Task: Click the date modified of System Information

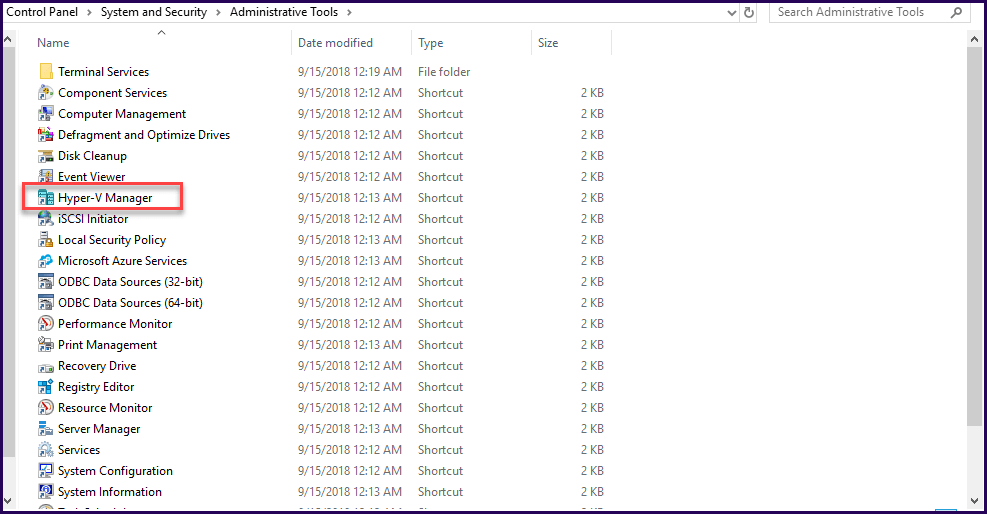Action: tap(350, 491)
